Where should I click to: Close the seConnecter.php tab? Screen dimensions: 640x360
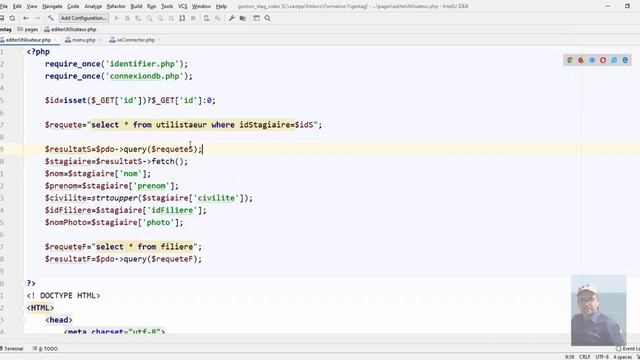[159, 40]
